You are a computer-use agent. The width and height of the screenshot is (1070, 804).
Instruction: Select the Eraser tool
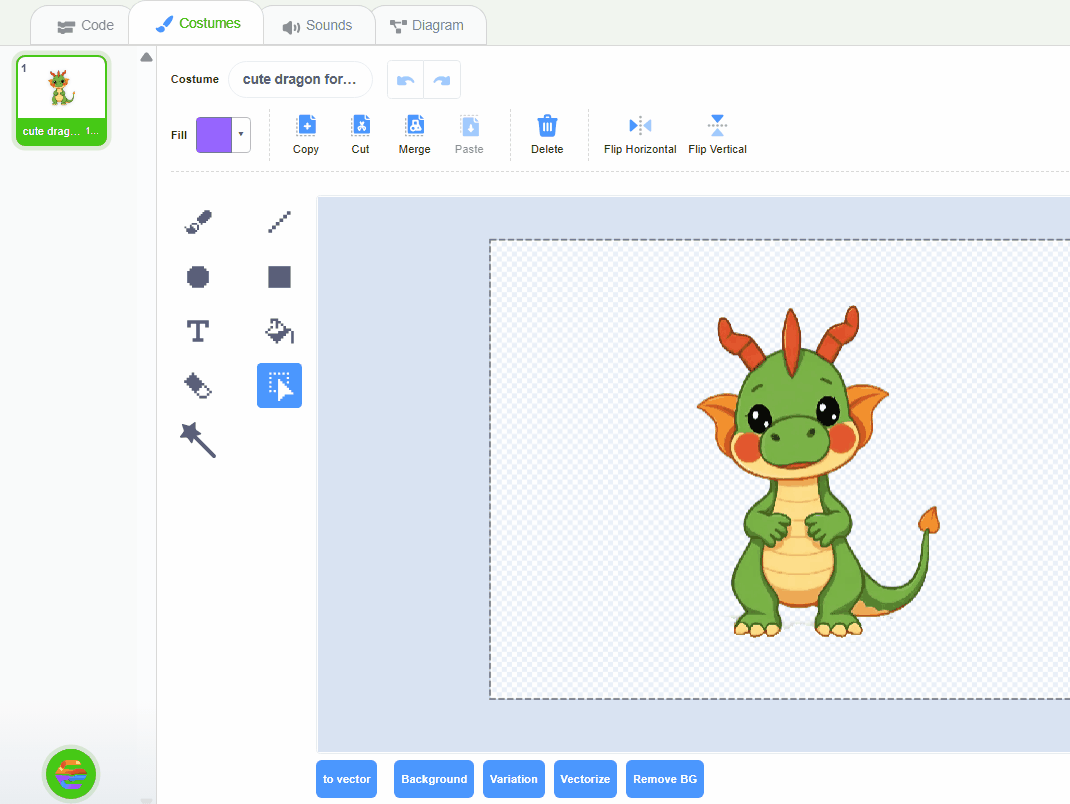[x=198, y=385]
